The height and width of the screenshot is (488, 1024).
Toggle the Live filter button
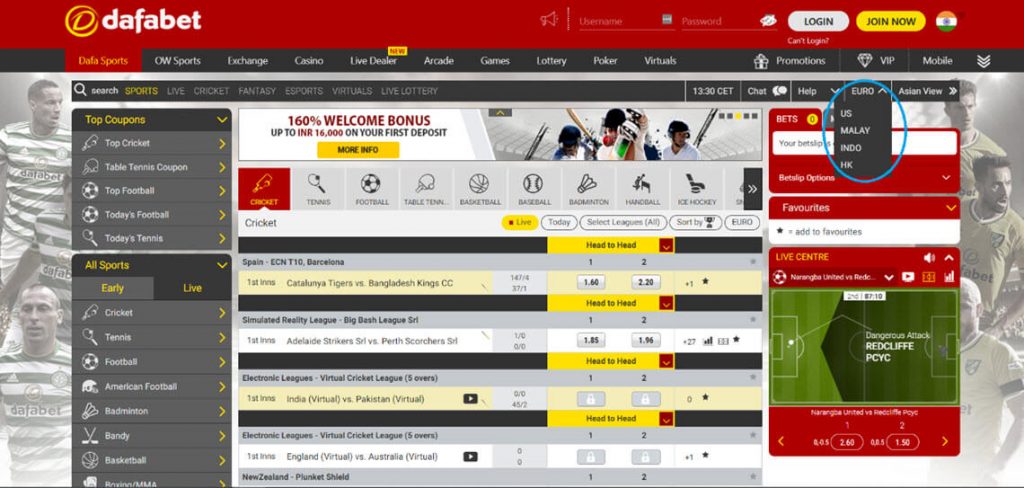[x=520, y=222]
